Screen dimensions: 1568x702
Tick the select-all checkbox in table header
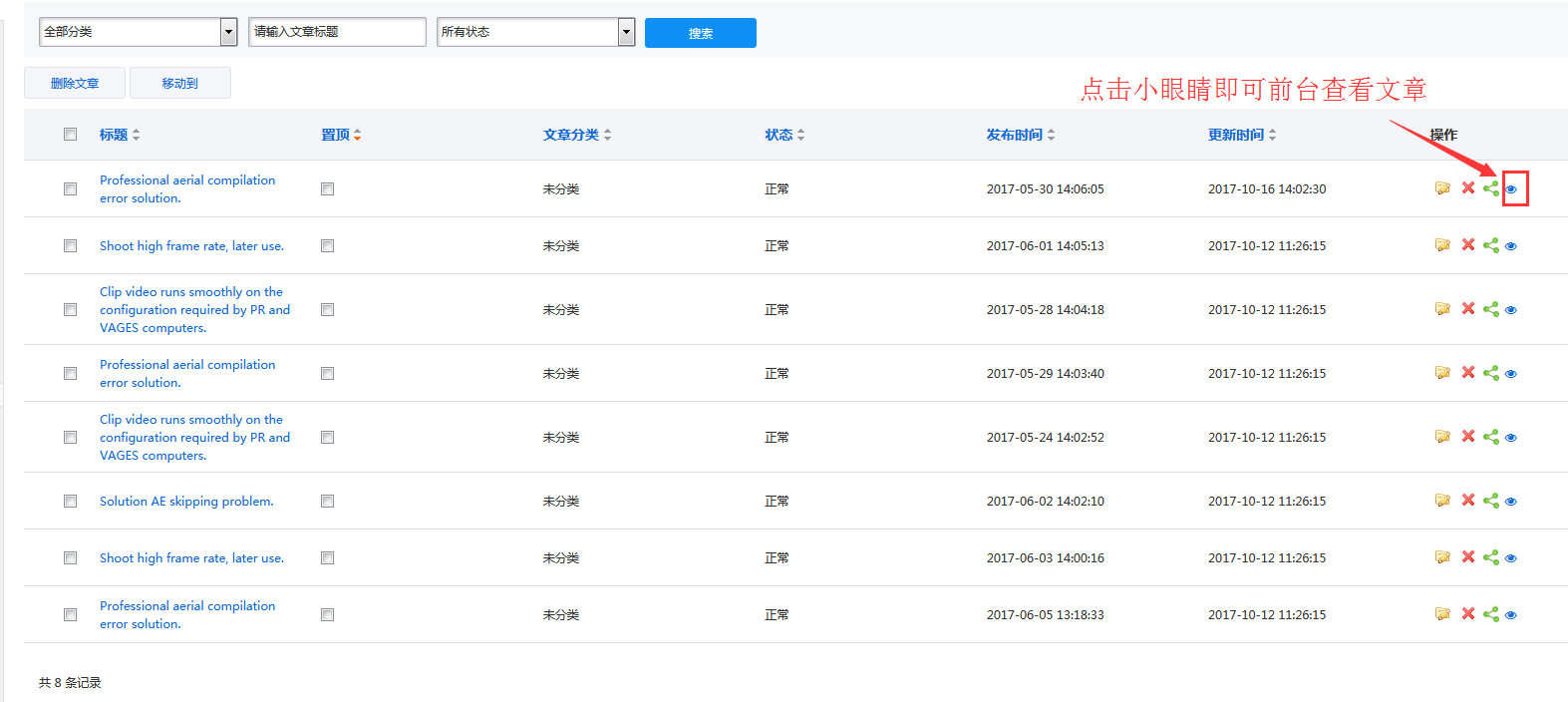pyautogui.click(x=70, y=135)
